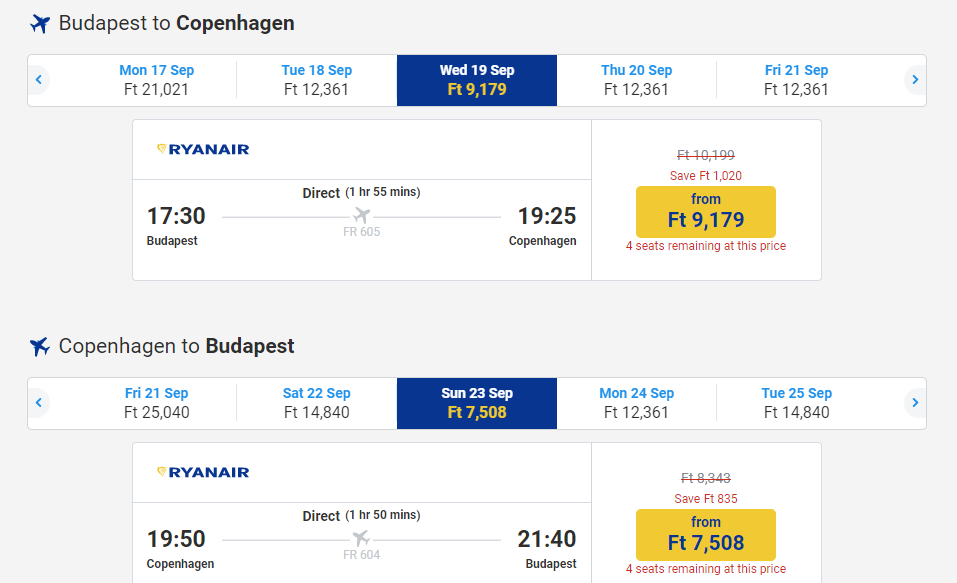957x583 pixels.
Task: Select Mon 17 Sep outbound date
Action: click(x=157, y=80)
